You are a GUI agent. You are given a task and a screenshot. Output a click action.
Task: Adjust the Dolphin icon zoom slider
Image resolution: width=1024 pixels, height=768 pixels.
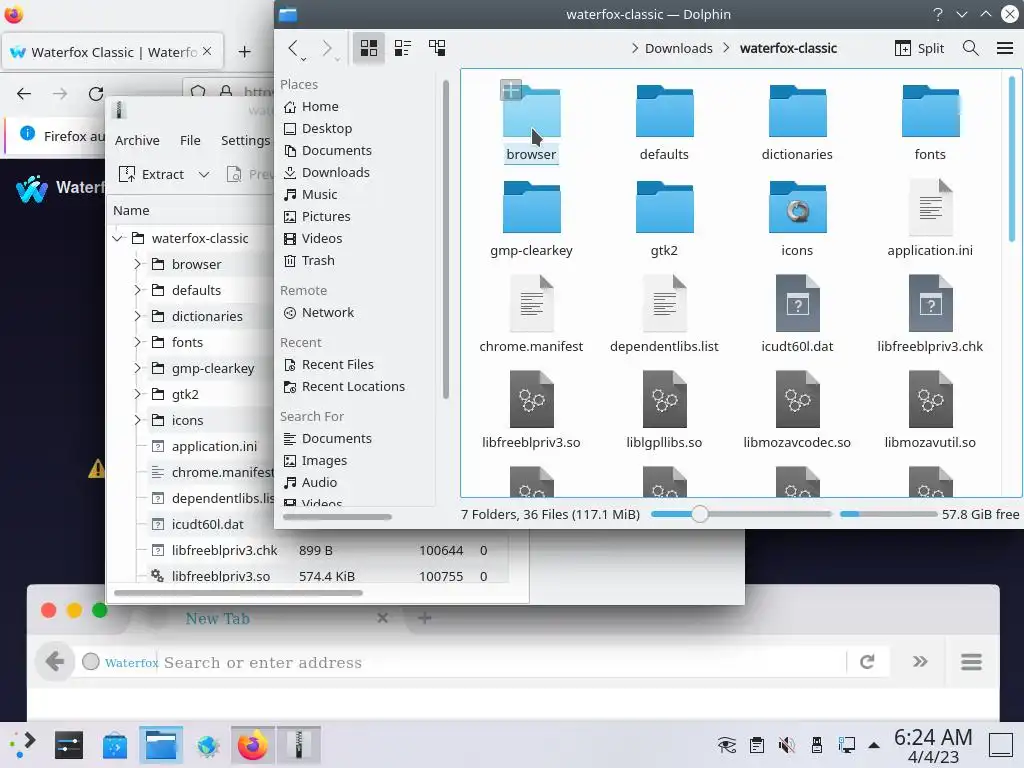(x=699, y=515)
